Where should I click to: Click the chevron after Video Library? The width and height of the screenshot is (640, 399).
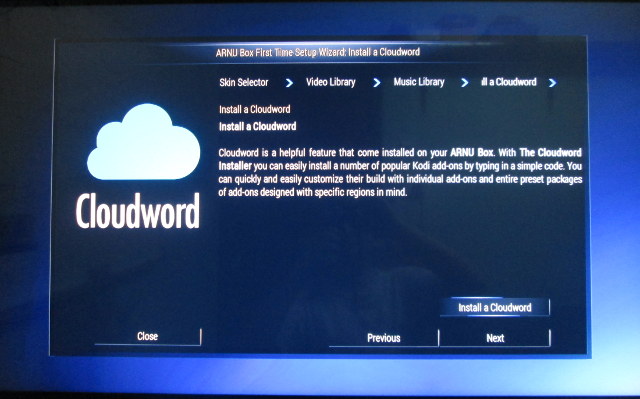click(x=377, y=83)
